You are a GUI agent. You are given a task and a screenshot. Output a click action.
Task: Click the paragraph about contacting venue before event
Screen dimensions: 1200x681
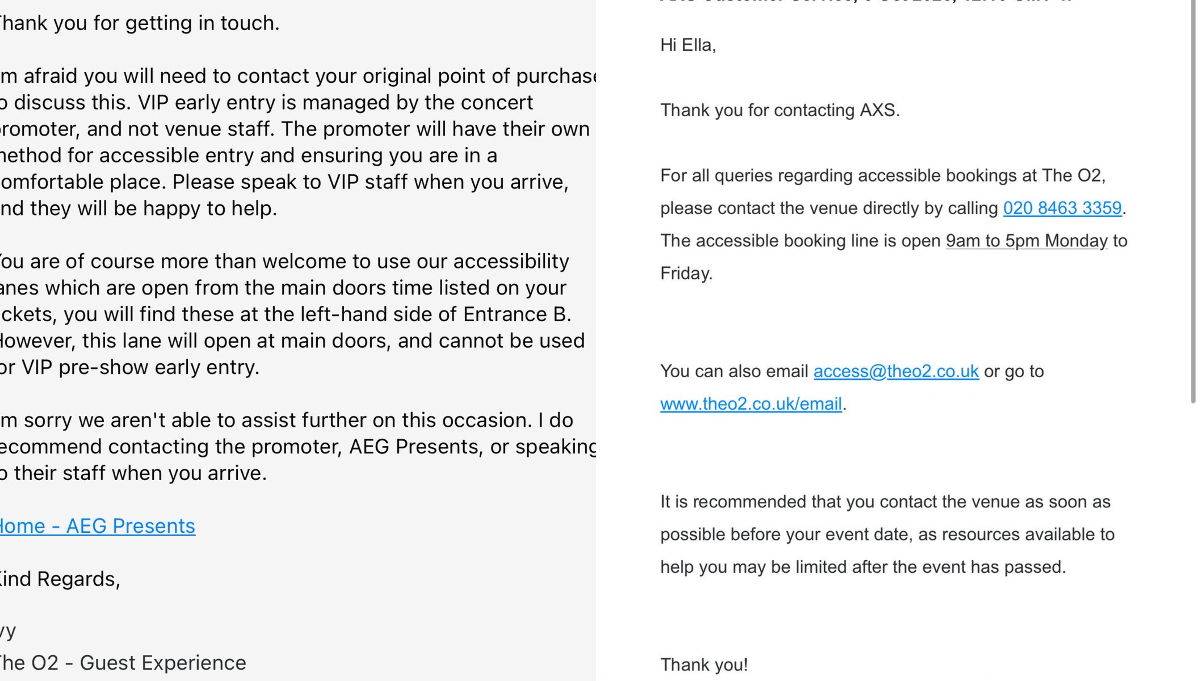pos(887,534)
